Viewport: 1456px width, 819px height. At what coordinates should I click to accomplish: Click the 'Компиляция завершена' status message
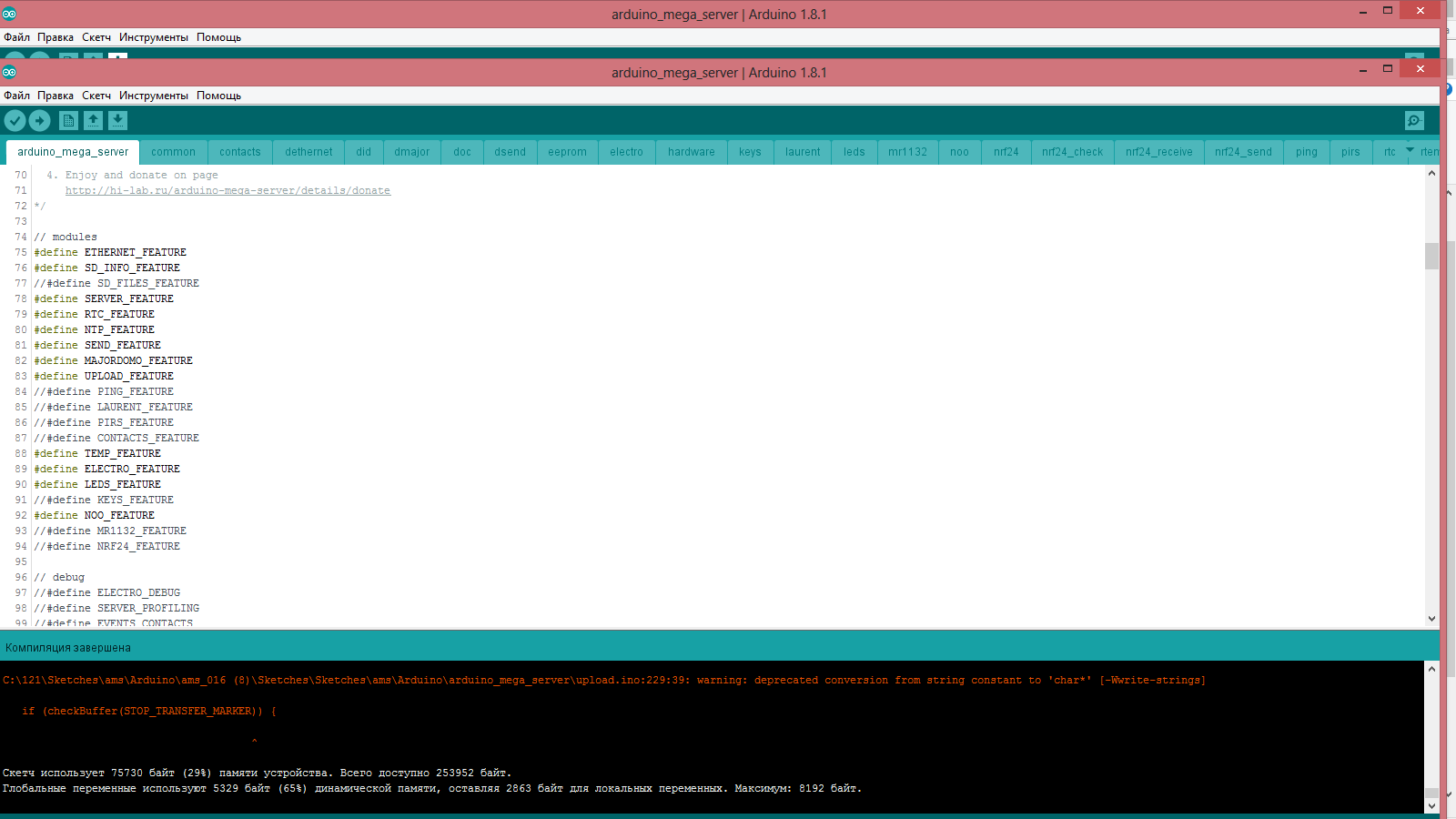(68, 648)
